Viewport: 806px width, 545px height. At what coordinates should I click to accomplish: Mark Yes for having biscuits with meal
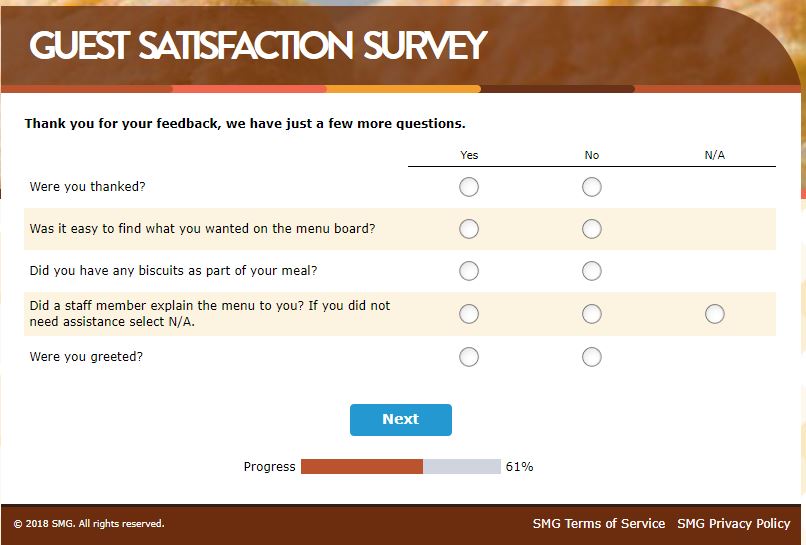coord(469,271)
